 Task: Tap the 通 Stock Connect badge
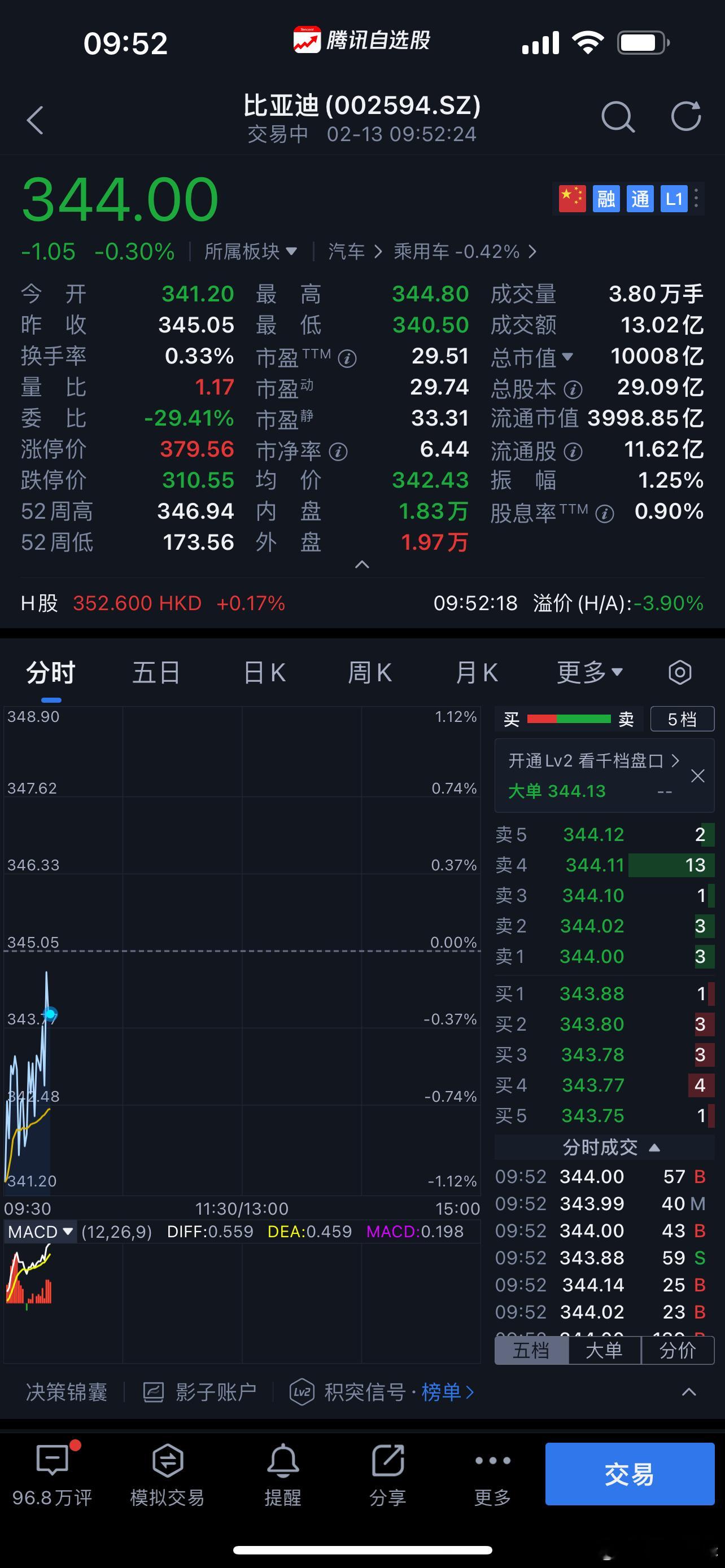pos(640,199)
